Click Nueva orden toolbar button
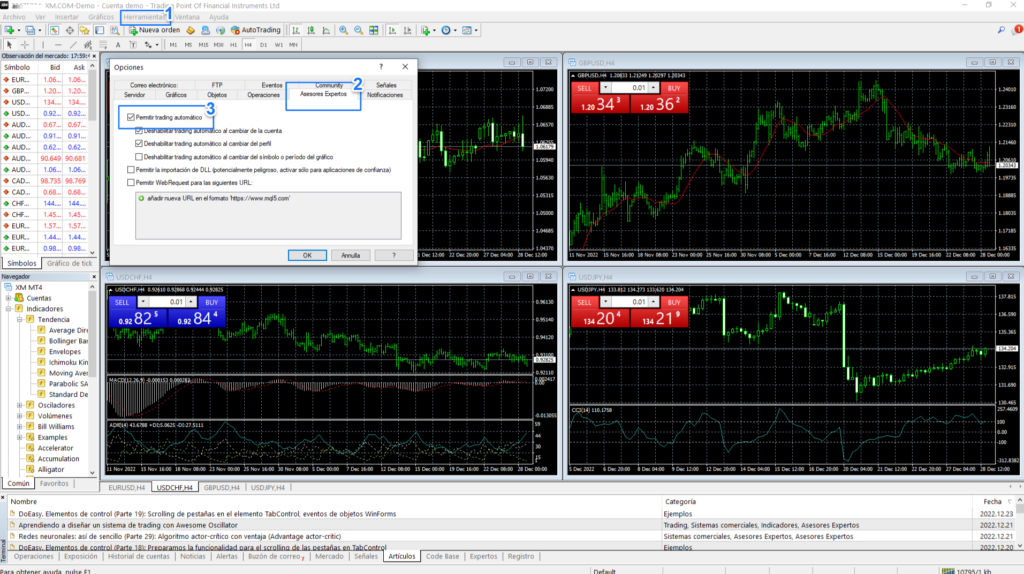The height and width of the screenshot is (574, 1024). pos(154,30)
